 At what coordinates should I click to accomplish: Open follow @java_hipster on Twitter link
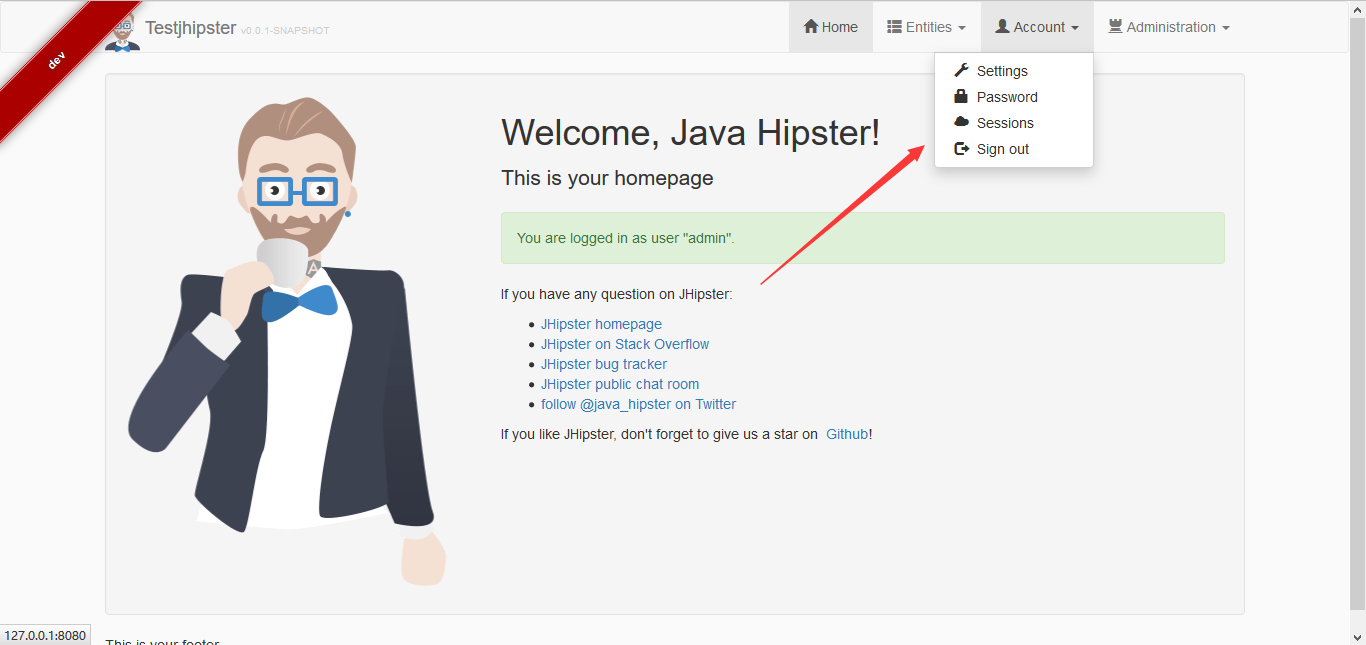pyautogui.click(x=638, y=404)
